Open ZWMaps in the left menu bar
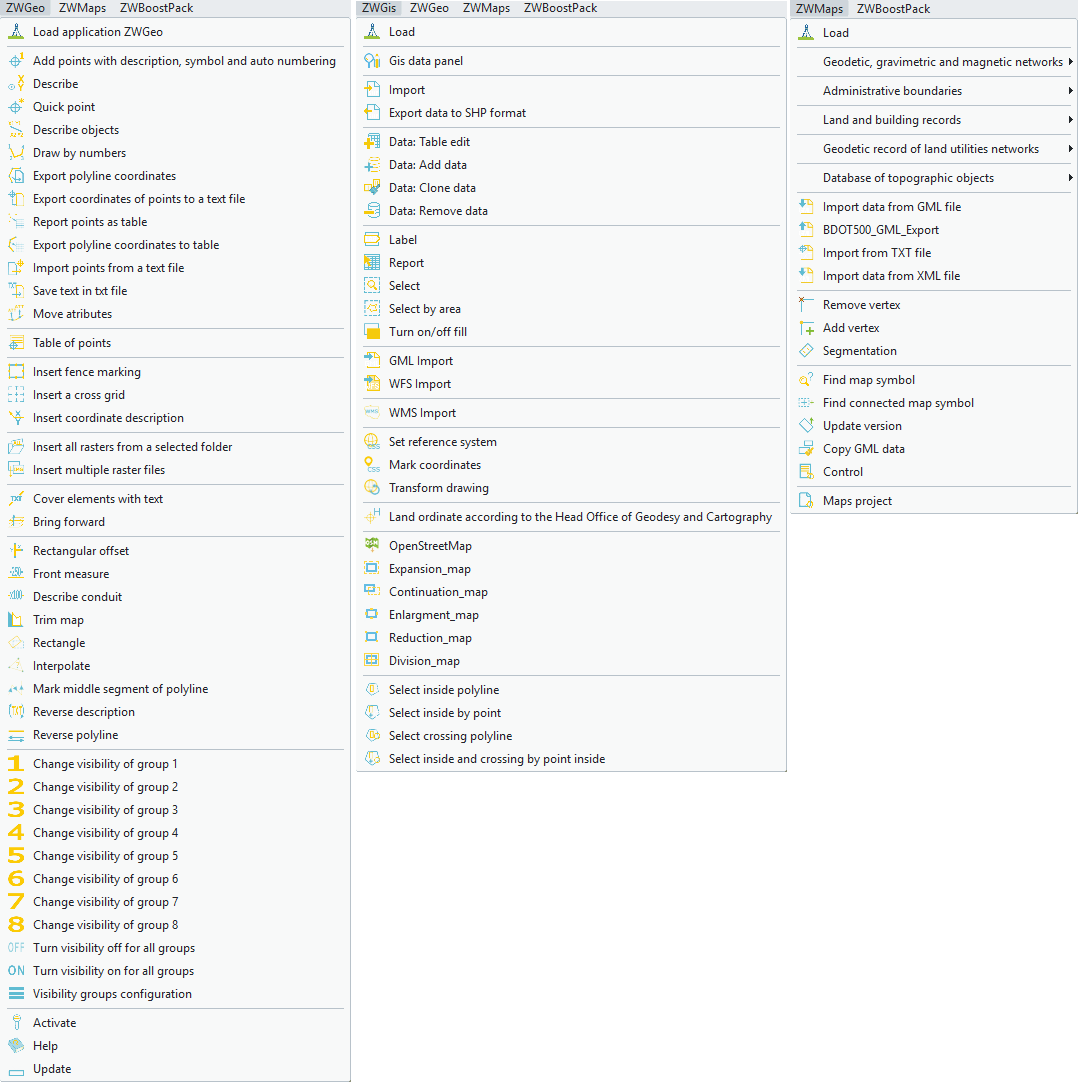 82,8
